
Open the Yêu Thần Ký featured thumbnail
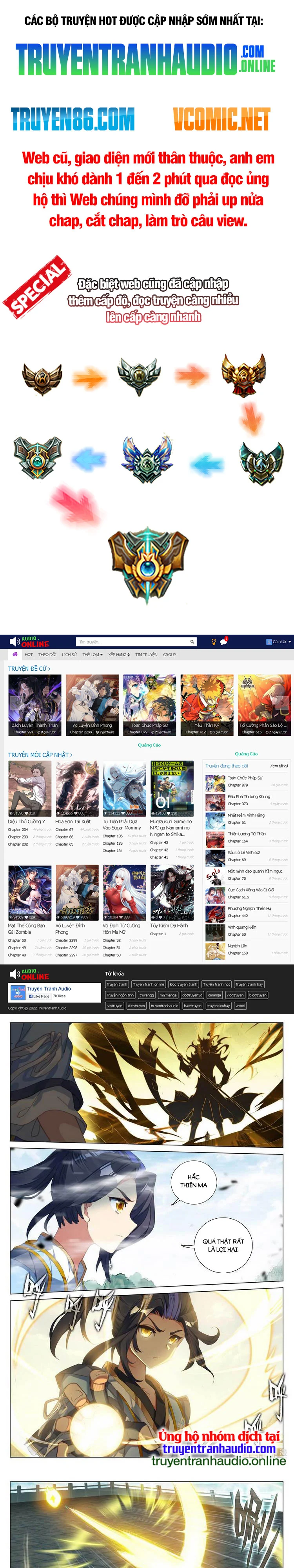[207, 705]
